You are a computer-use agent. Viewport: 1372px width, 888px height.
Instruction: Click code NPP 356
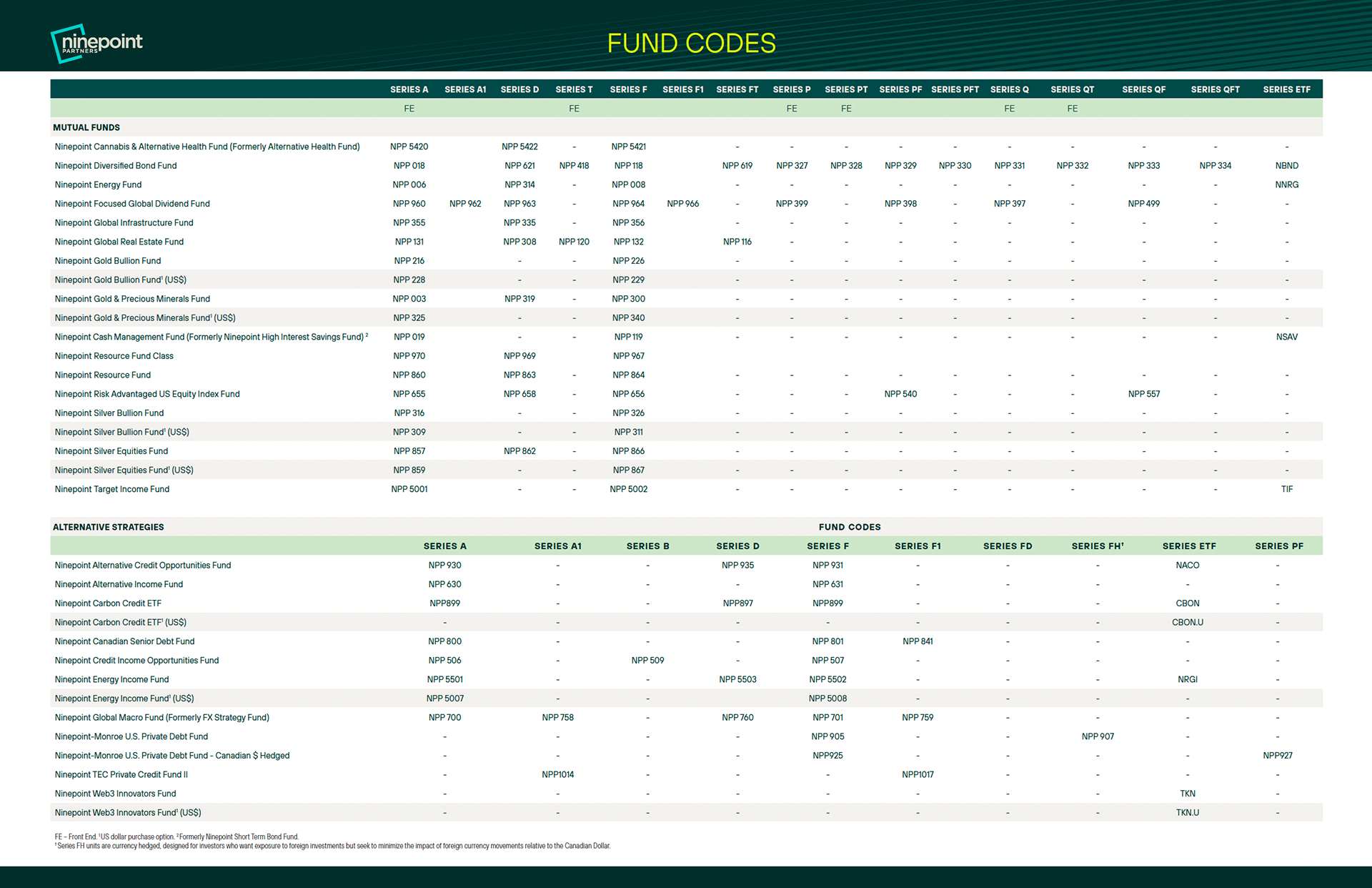point(628,223)
